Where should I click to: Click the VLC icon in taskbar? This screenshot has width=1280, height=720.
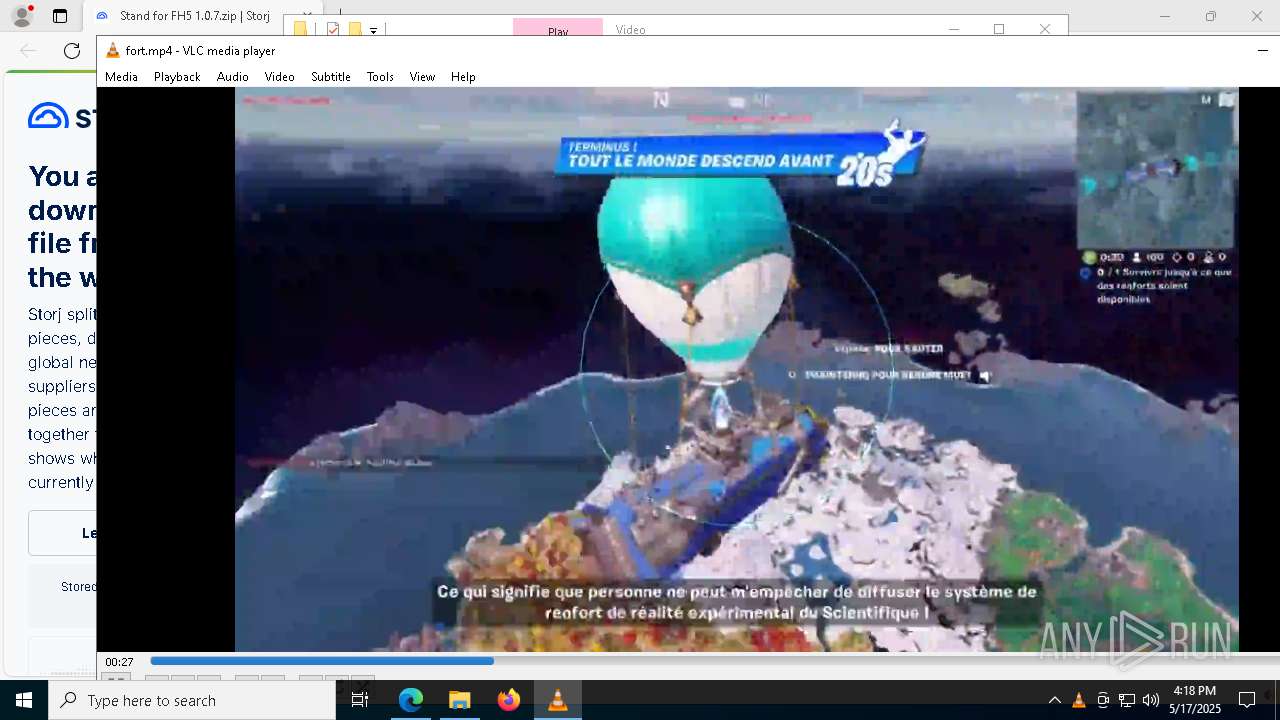(558, 700)
